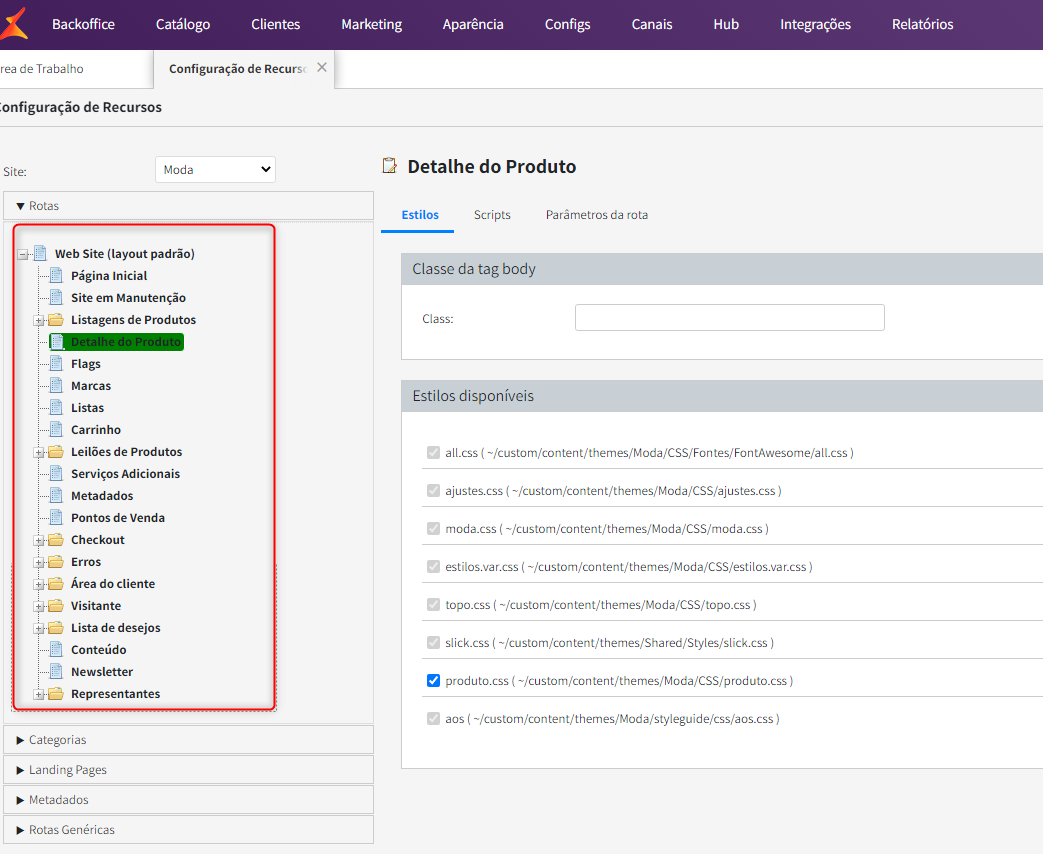Open the Canais menu
This screenshot has height=854, width=1043.
pyautogui.click(x=652, y=24)
